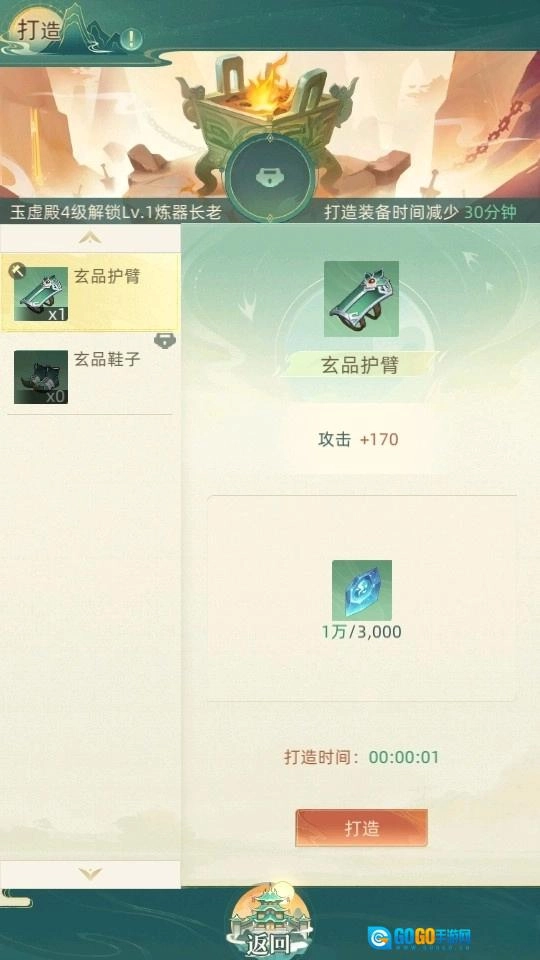Click the orange 打造 forge button
The width and height of the screenshot is (540, 960).
click(361, 828)
